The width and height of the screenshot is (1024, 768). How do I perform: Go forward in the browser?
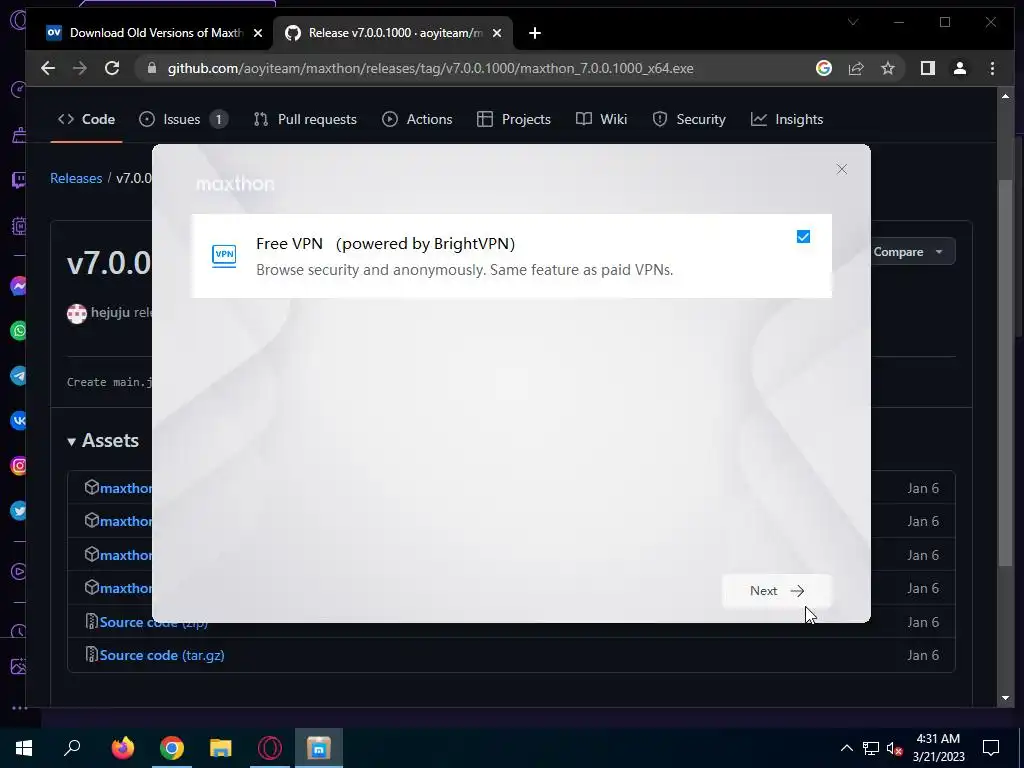click(x=80, y=68)
